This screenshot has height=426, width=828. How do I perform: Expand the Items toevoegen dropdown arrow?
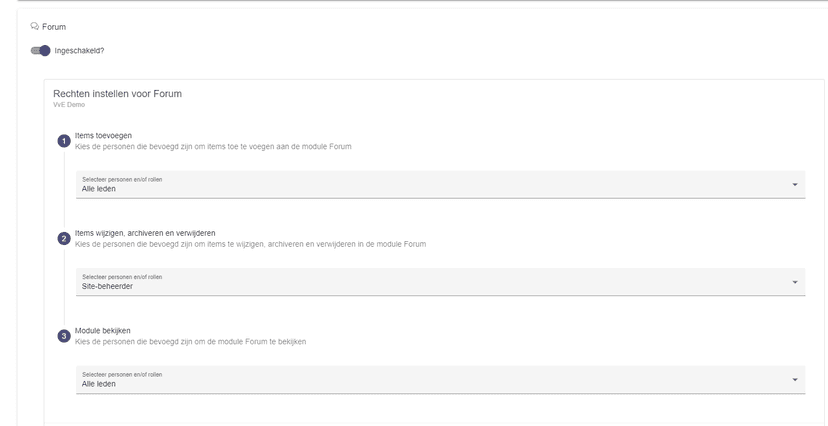point(794,185)
